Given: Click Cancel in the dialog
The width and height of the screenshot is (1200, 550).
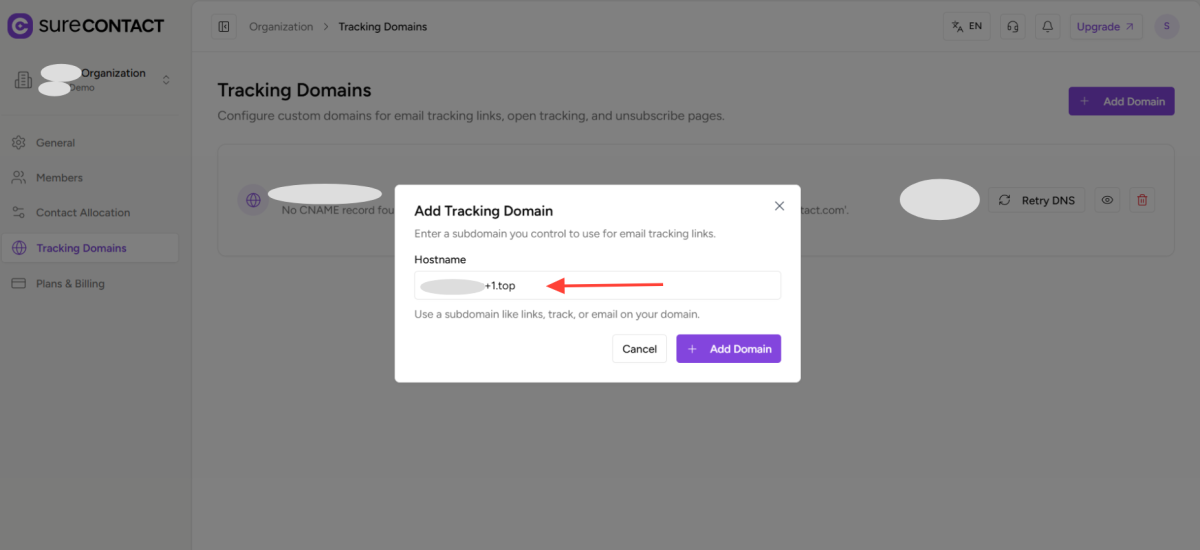Looking at the screenshot, I should (639, 349).
